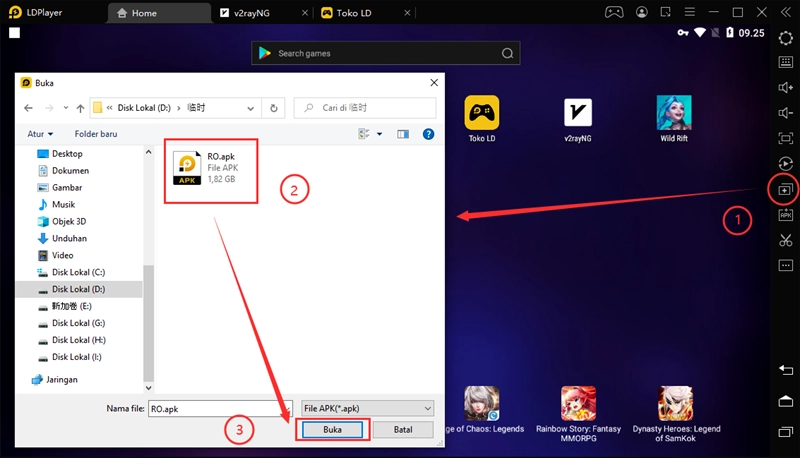Viewport: 800px width, 458px height.
Task: Open multi-instance sync icon
Action: (786, 190)
